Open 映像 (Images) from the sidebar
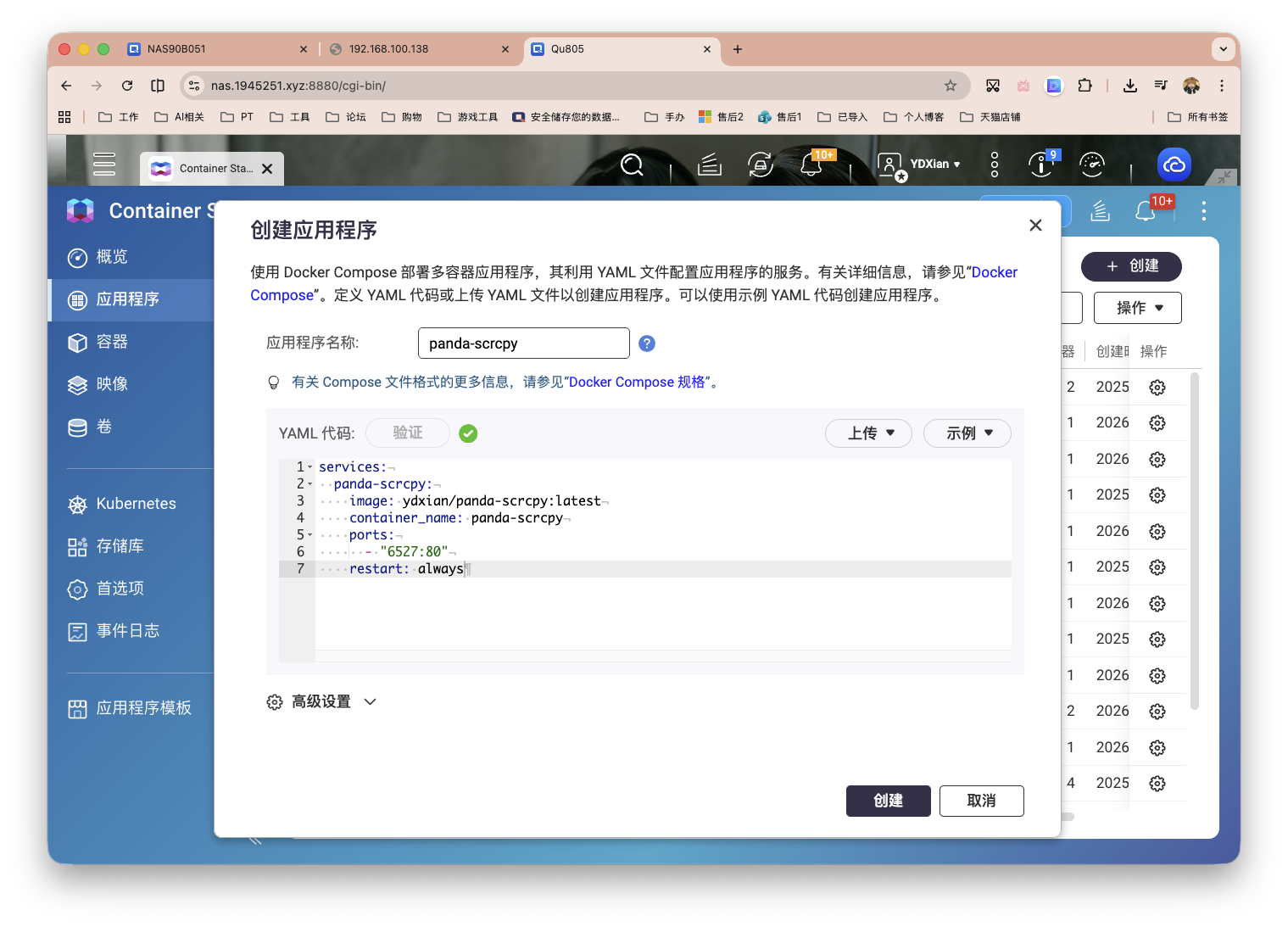Screen dimensions: 1288x927 [x=111, y=384]
